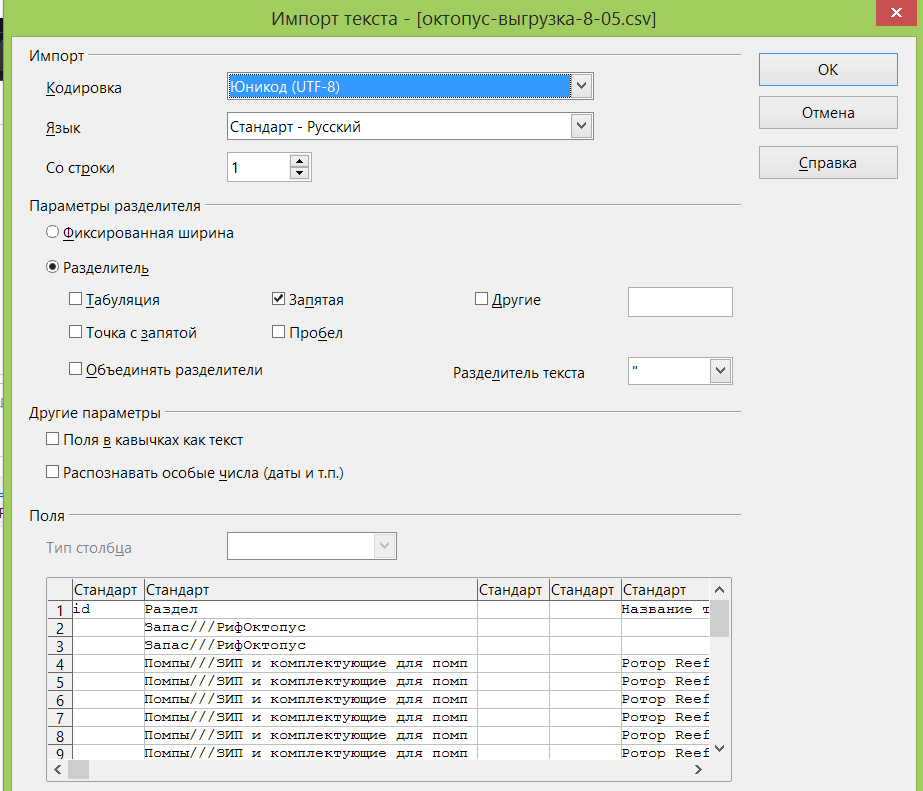Enable Точка с запятой checkbox
This screenshot has width=923, height=791.
pyautogui.click(x=75, y=332)
